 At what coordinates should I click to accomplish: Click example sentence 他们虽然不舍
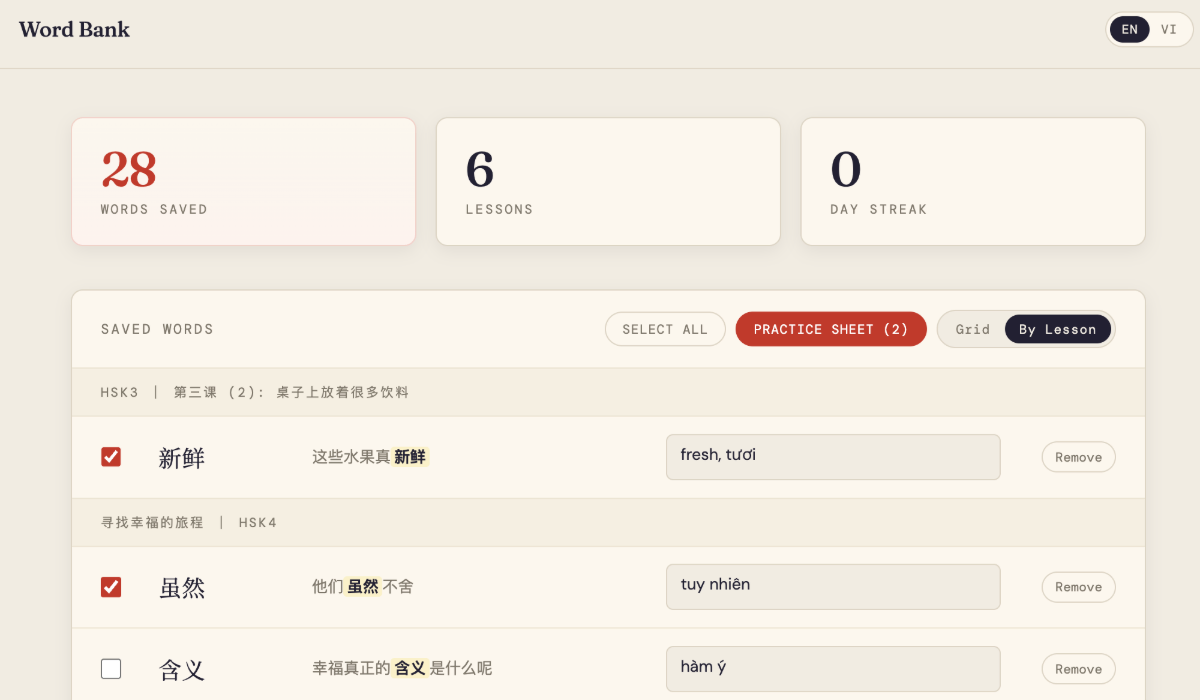[362, 587]
